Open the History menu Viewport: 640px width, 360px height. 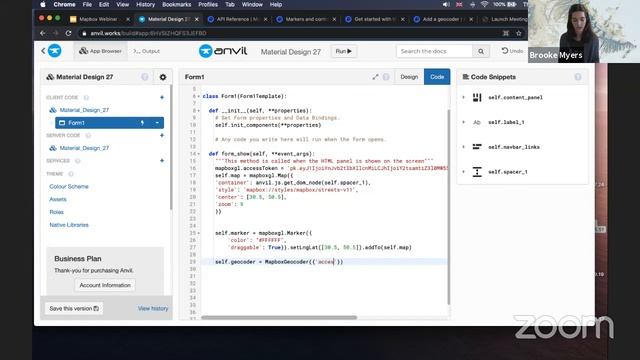point(145,4)
